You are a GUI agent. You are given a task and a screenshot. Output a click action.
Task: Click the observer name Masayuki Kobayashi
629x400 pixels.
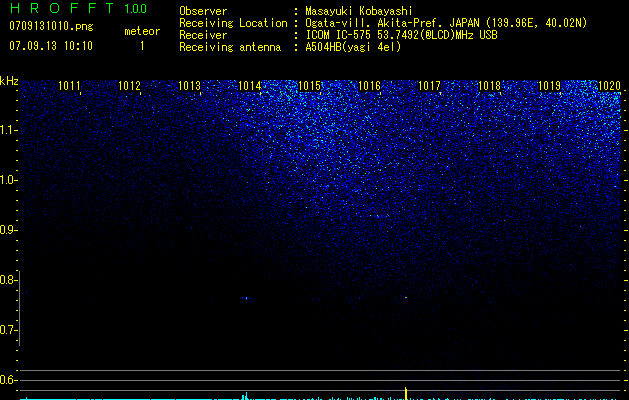[x=359, y=11]
